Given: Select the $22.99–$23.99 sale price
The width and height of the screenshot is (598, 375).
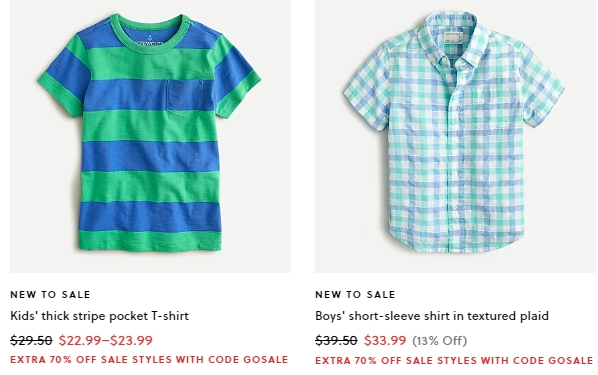Looking at the screenshot, I should (x=106, y=340).
